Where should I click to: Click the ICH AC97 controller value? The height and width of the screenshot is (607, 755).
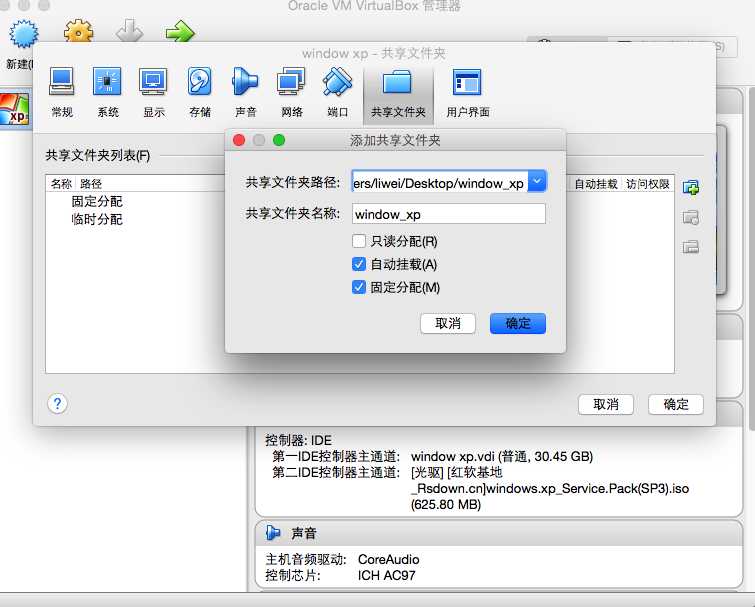pos(387,575)
